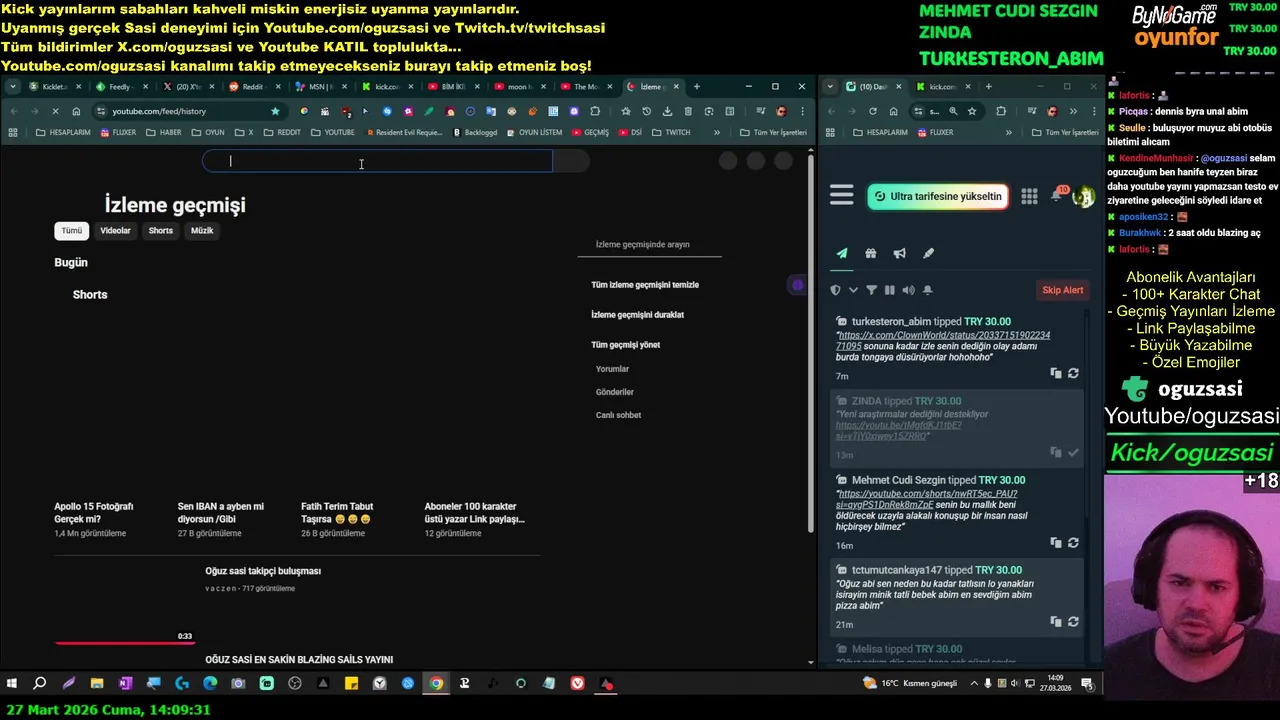Open the TWITCH bookmark folder

670,132
